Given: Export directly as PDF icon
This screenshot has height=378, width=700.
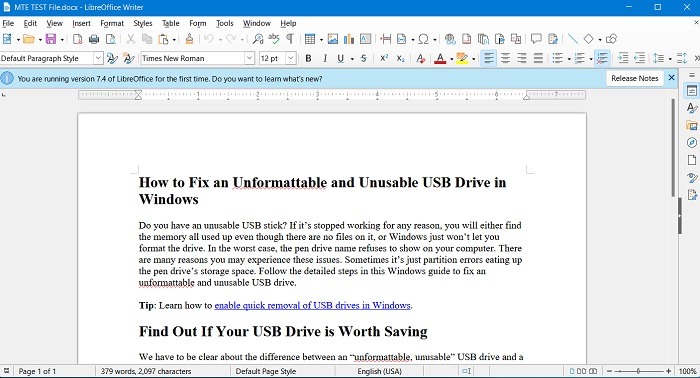Looking at the screenshot, I should 77,39.
